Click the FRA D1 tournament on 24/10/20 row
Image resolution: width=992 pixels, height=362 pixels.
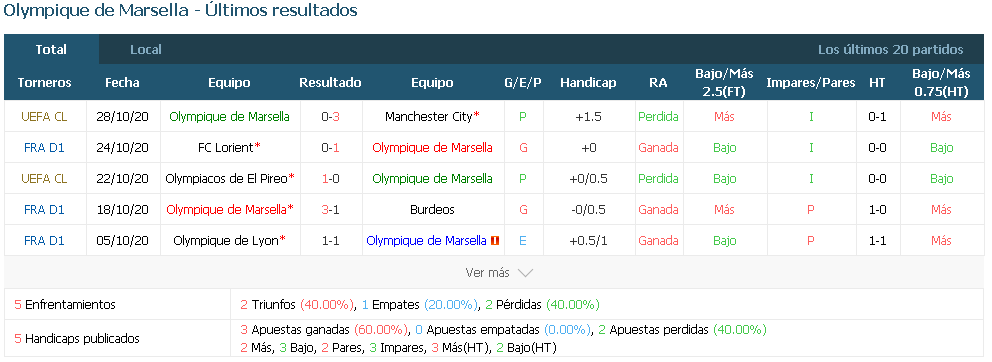point(44,147)
